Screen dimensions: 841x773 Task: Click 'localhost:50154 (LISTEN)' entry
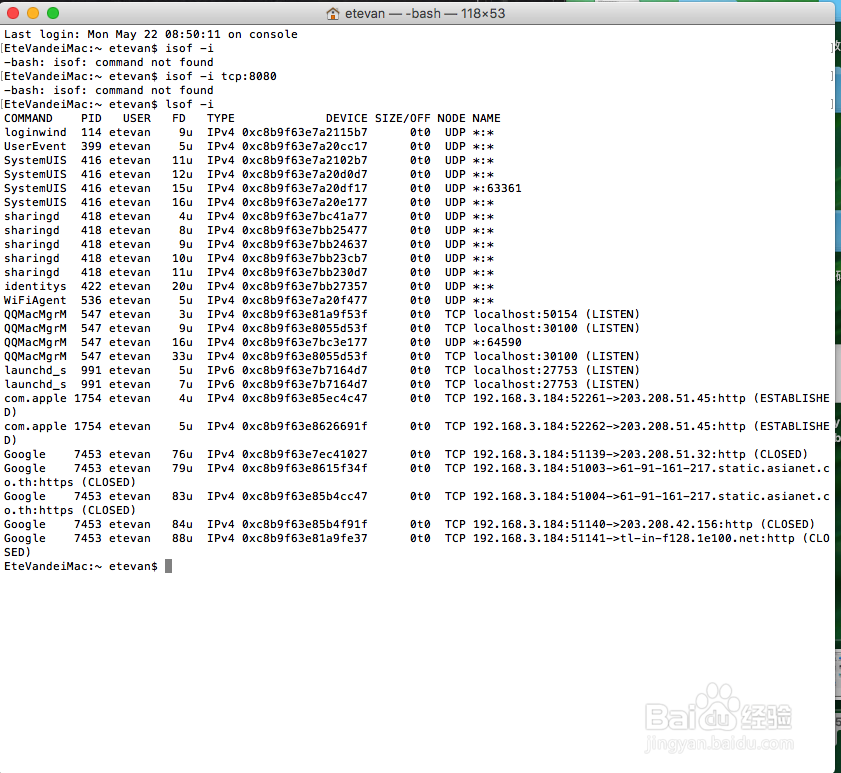click(557, 314)
